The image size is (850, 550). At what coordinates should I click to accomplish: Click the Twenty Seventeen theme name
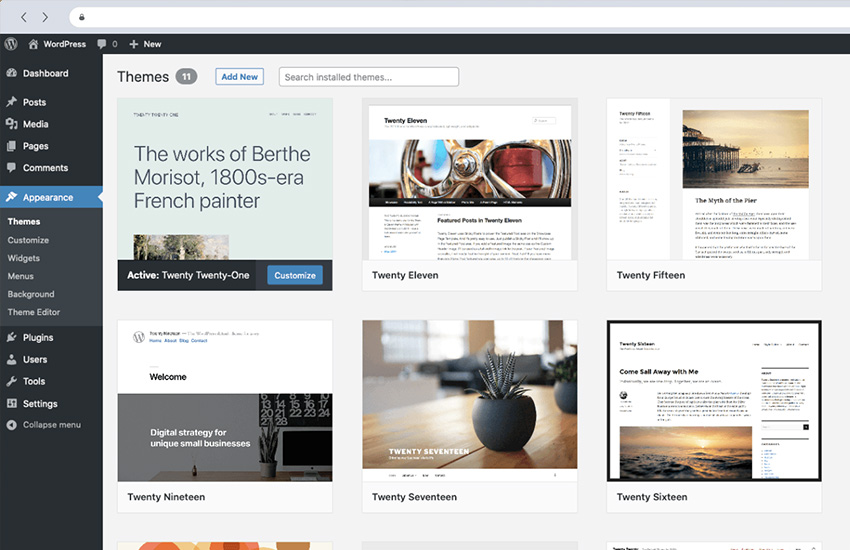tap(414, 497)
